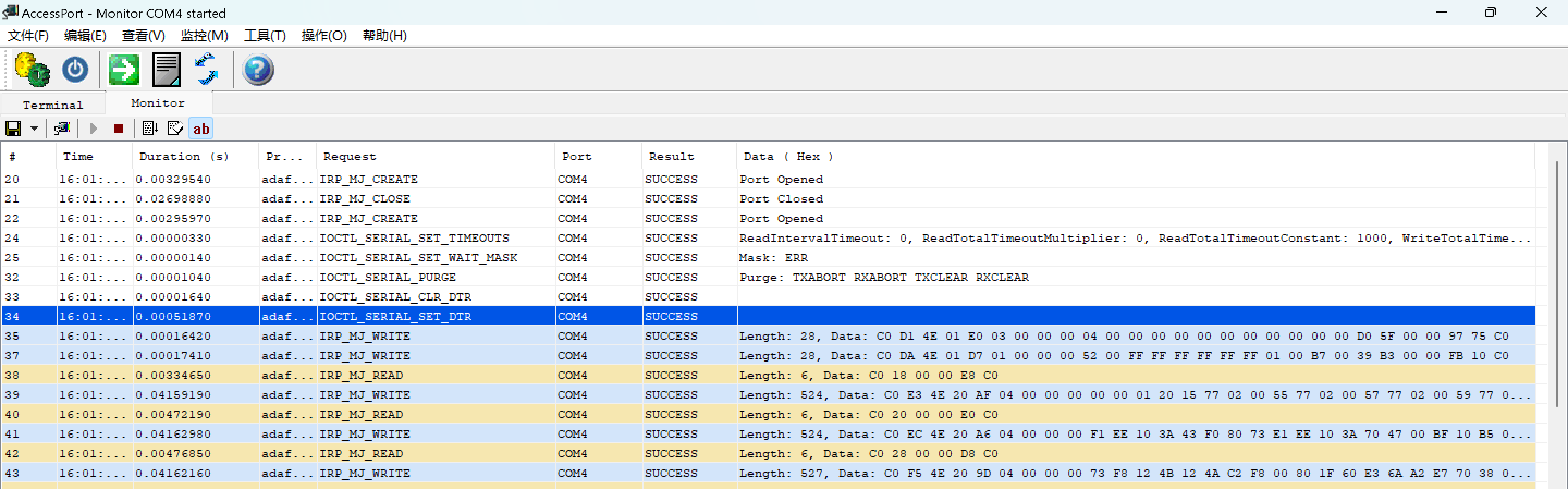The image size is (1568, 489).
Task: Select IRP_MJ_CLOSE request in row 21
Action: coord(365,199)
